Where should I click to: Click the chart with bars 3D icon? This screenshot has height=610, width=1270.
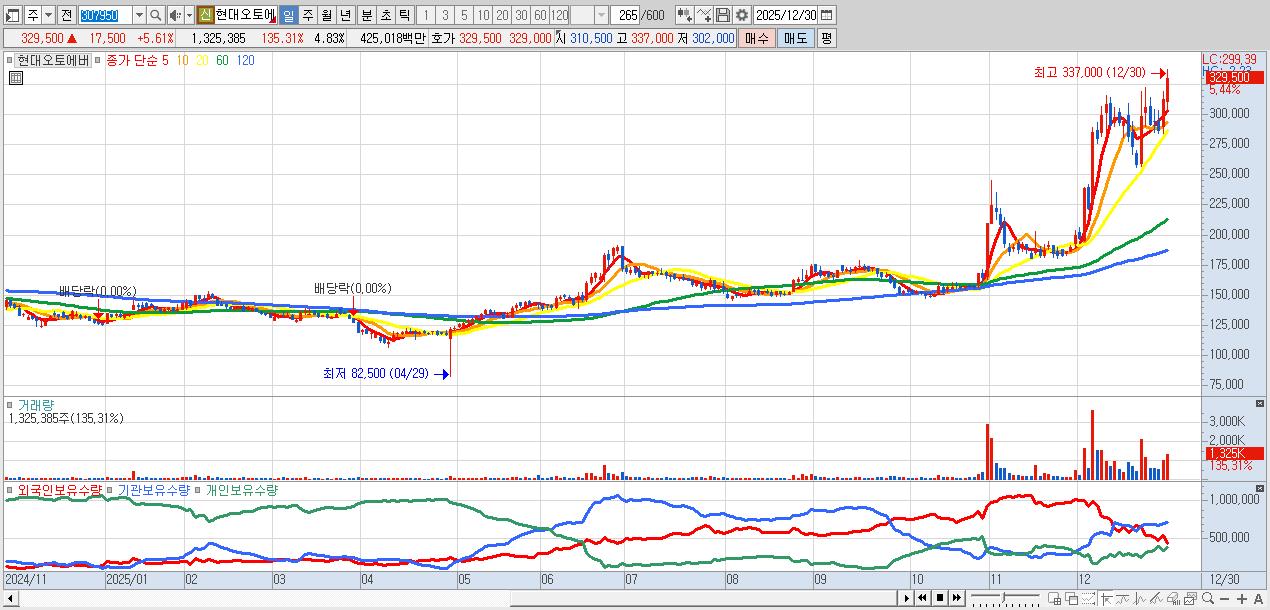(x=1173, y=598)
